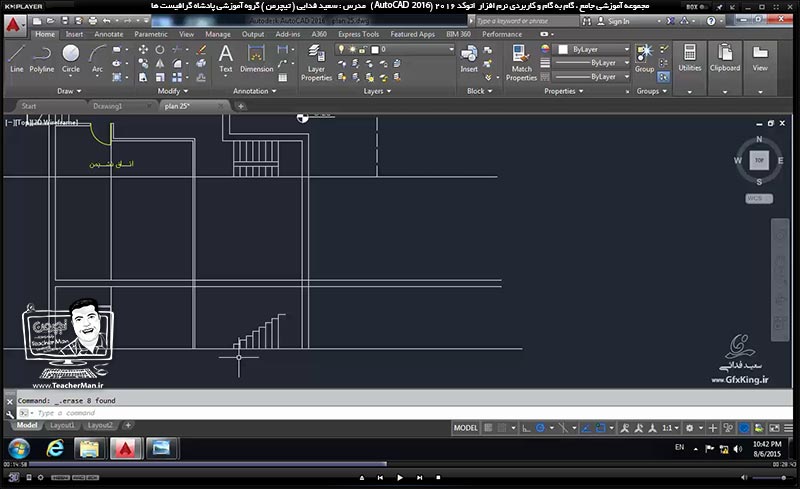Toggle hardware acceleration blue circle icon
The width and height of the screenshot is (800, 489).
(744, 428)
